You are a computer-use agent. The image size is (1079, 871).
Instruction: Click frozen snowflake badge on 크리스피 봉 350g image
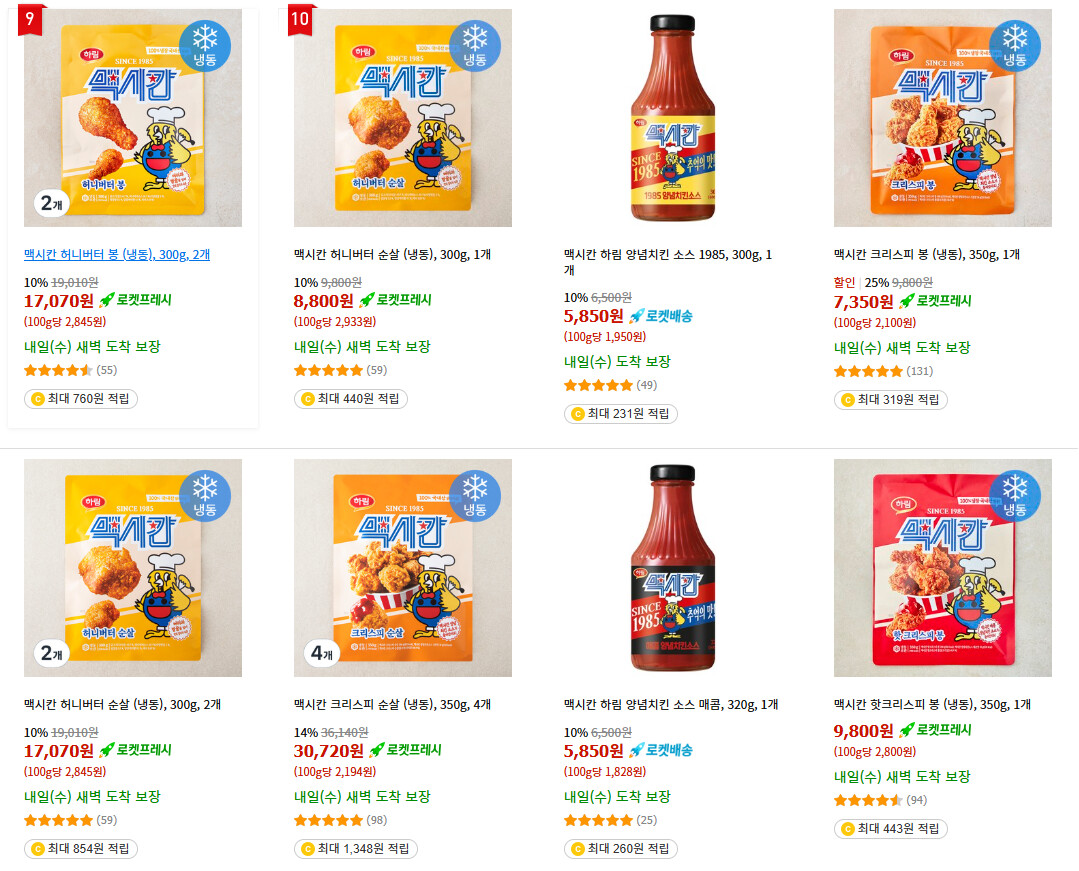coord(1014,45)
